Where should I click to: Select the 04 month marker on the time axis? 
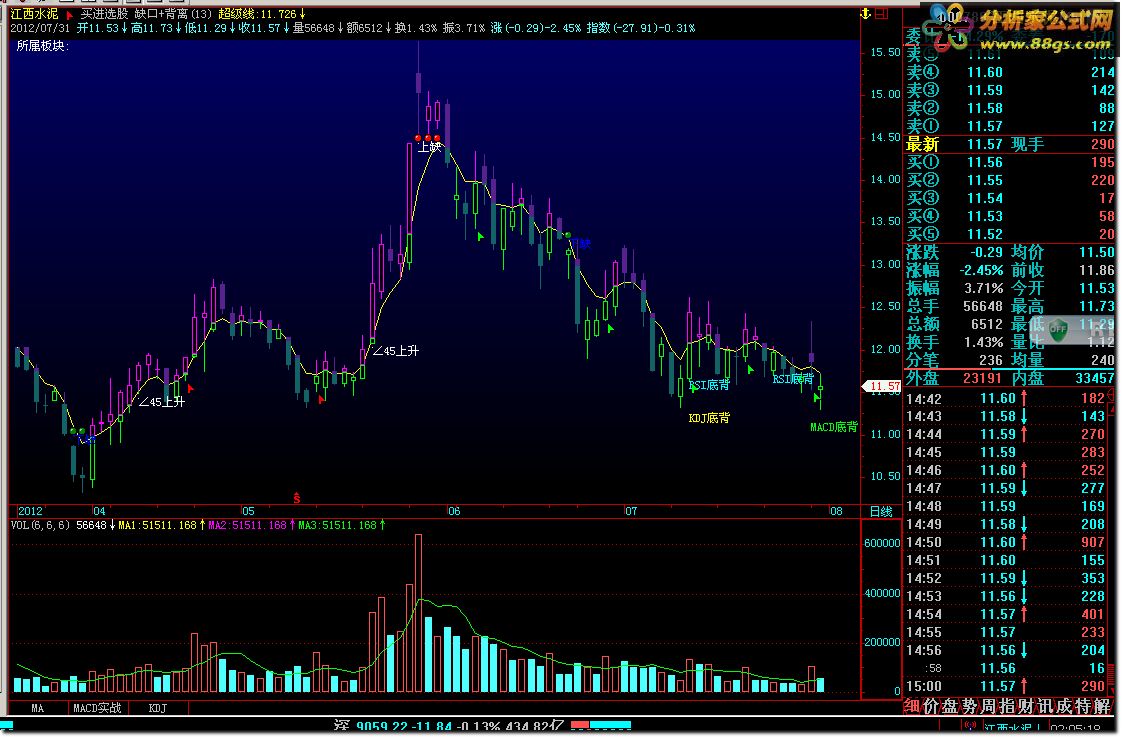99,511
